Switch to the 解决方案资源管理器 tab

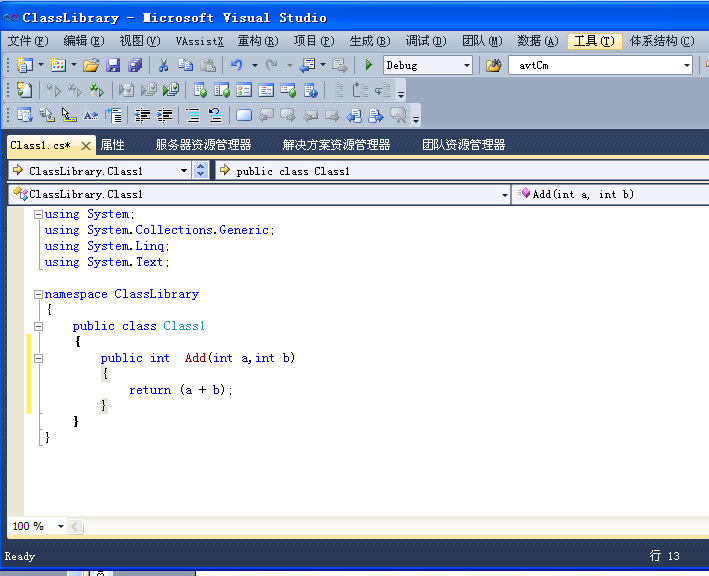[336, 145]
